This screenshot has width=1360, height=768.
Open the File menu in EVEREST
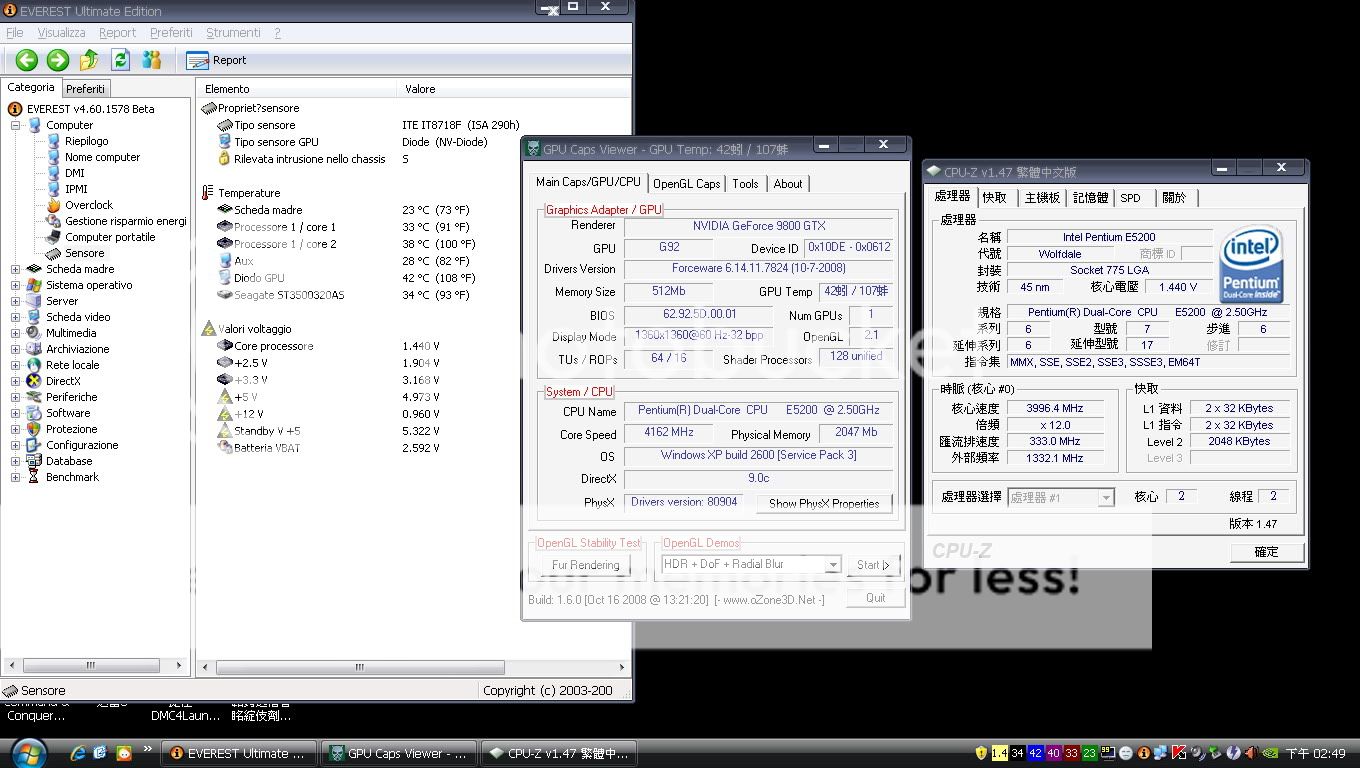pos(14,33)
